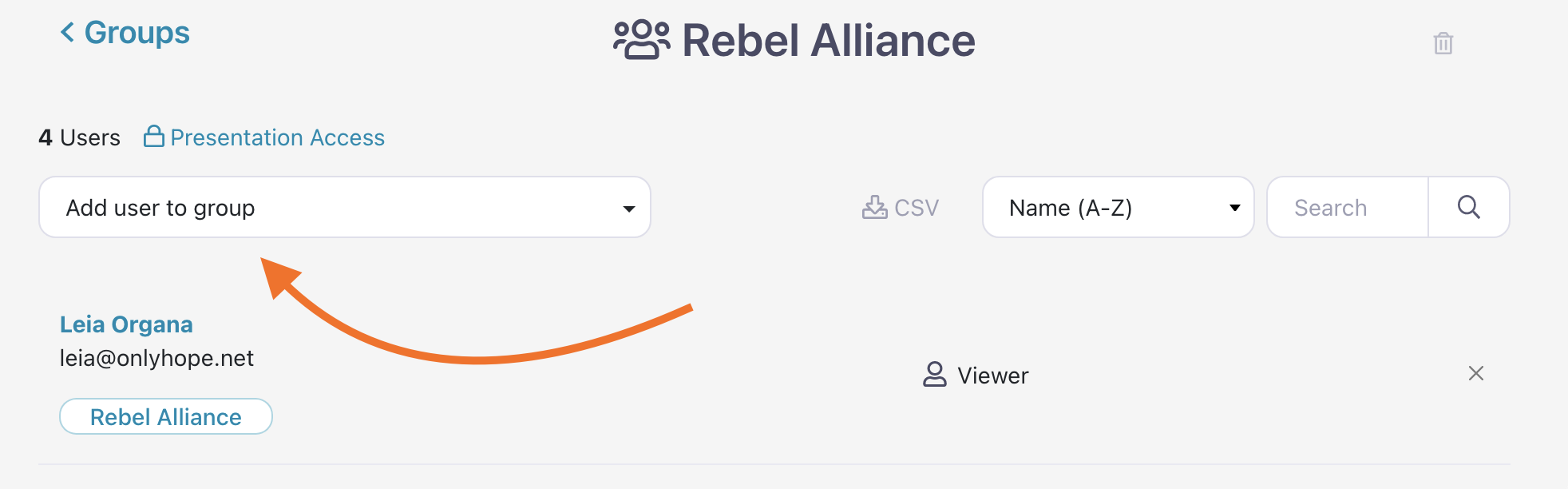Click the caret on the sort dropdown

click(x=1234, y=208)
